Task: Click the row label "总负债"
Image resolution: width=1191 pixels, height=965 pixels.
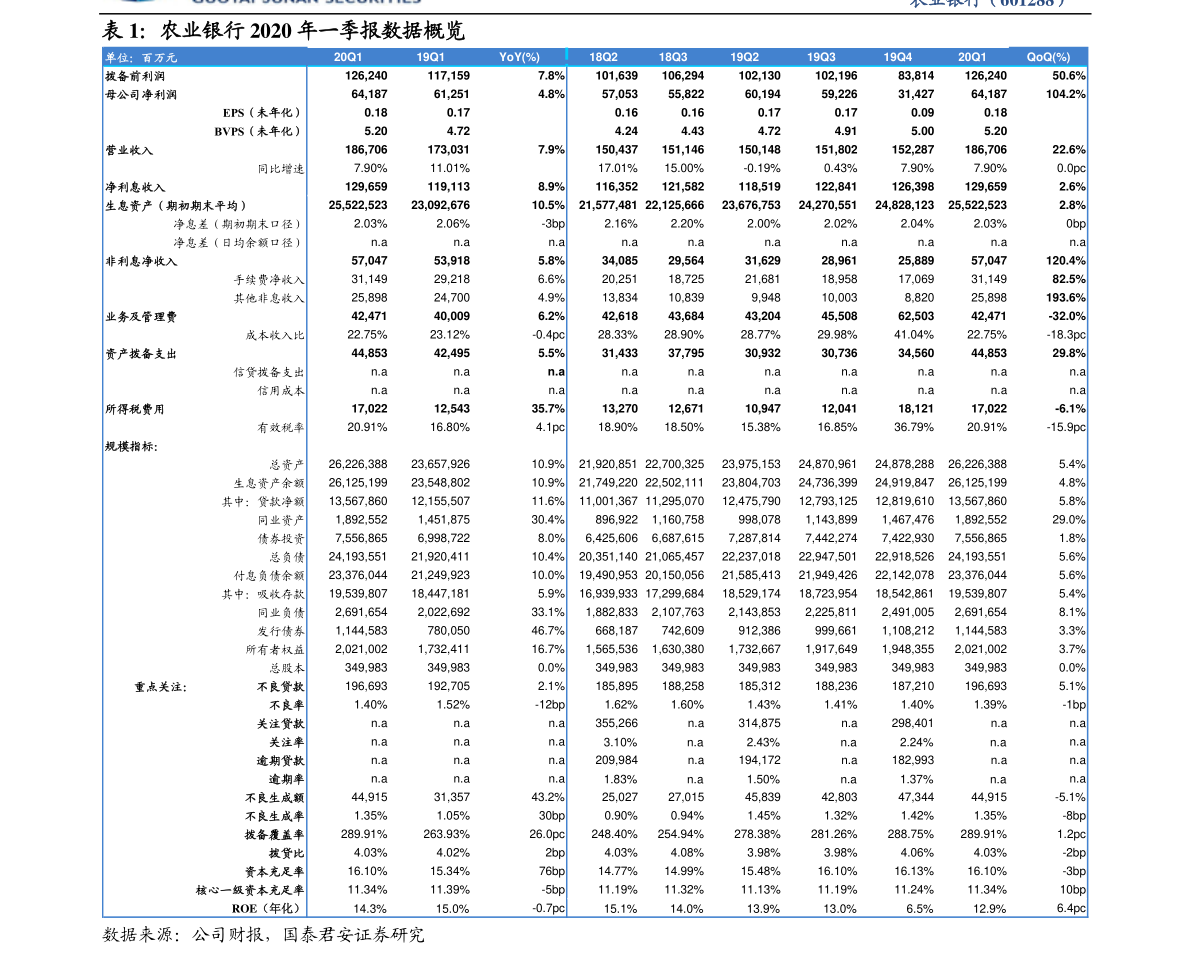Action: tap(287, 558)
